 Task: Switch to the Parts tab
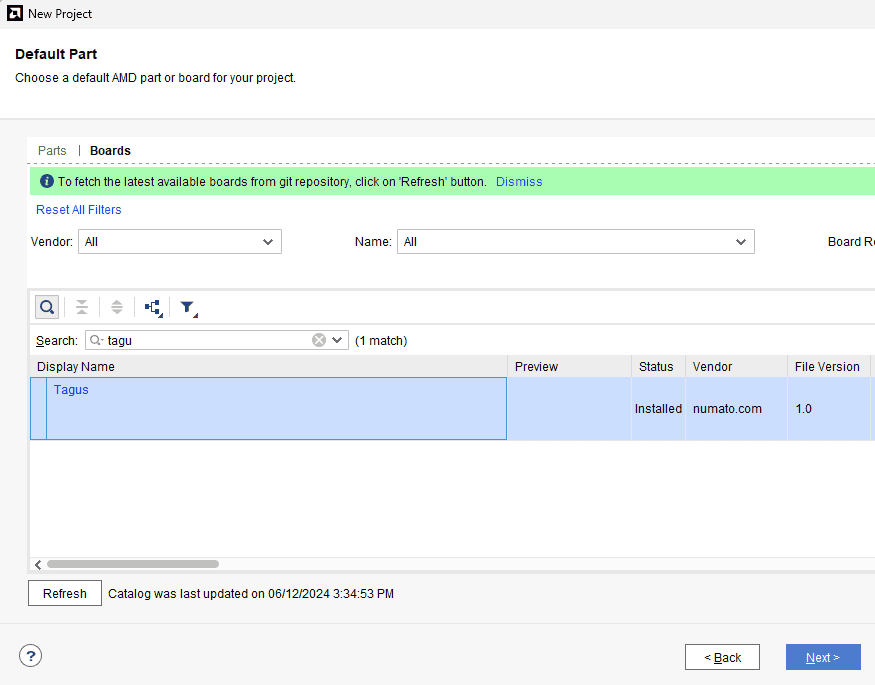(52, 151)
